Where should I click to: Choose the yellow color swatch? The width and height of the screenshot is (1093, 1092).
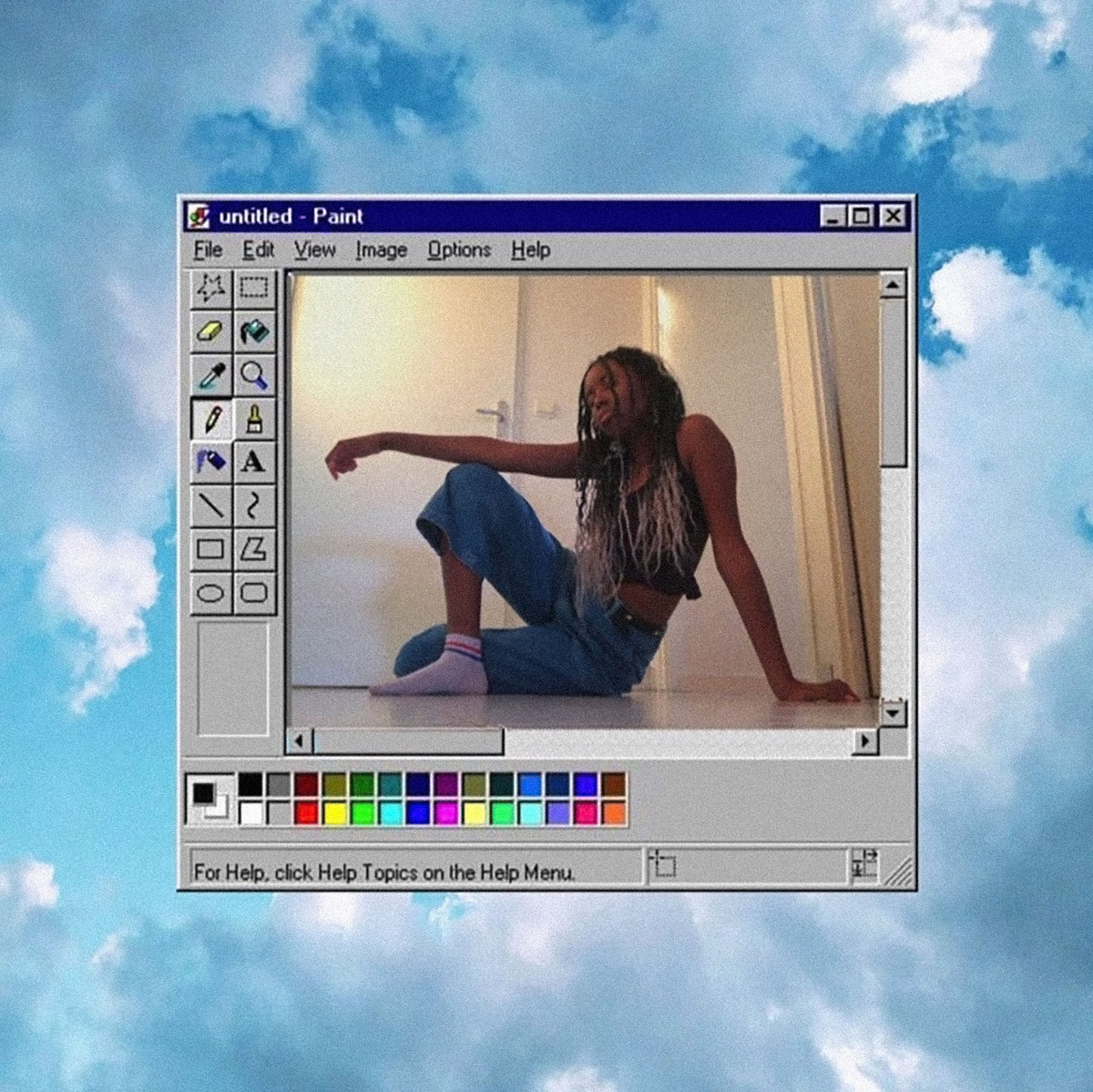click(335, 813)
